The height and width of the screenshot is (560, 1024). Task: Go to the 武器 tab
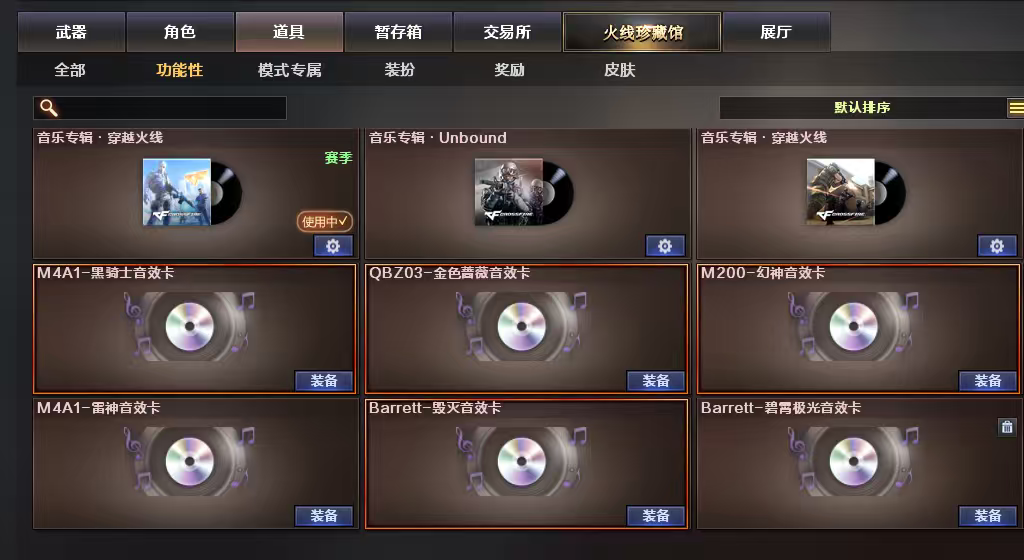coord(71,32)
